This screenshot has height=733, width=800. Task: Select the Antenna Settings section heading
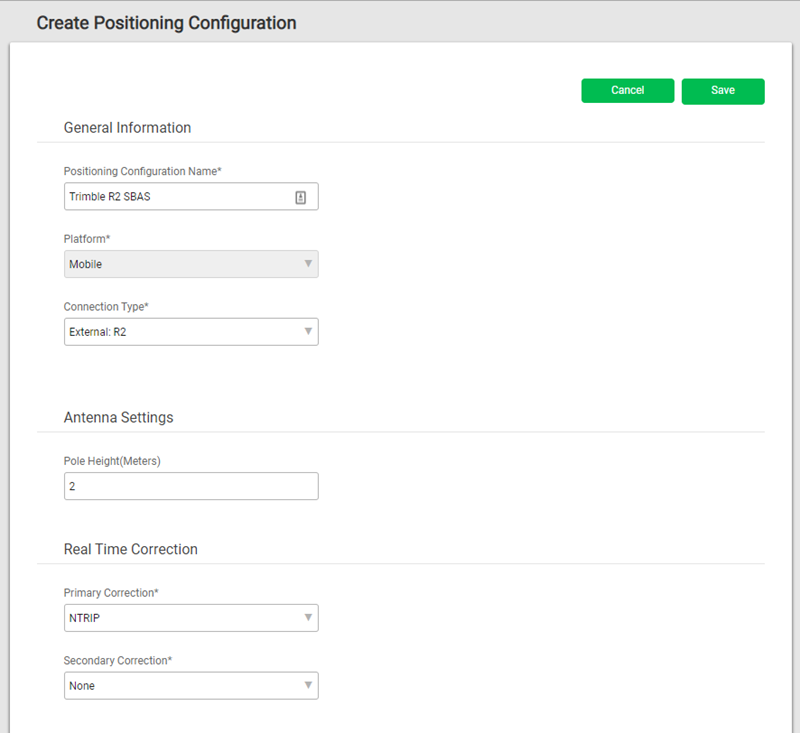(x=118, y=417)
